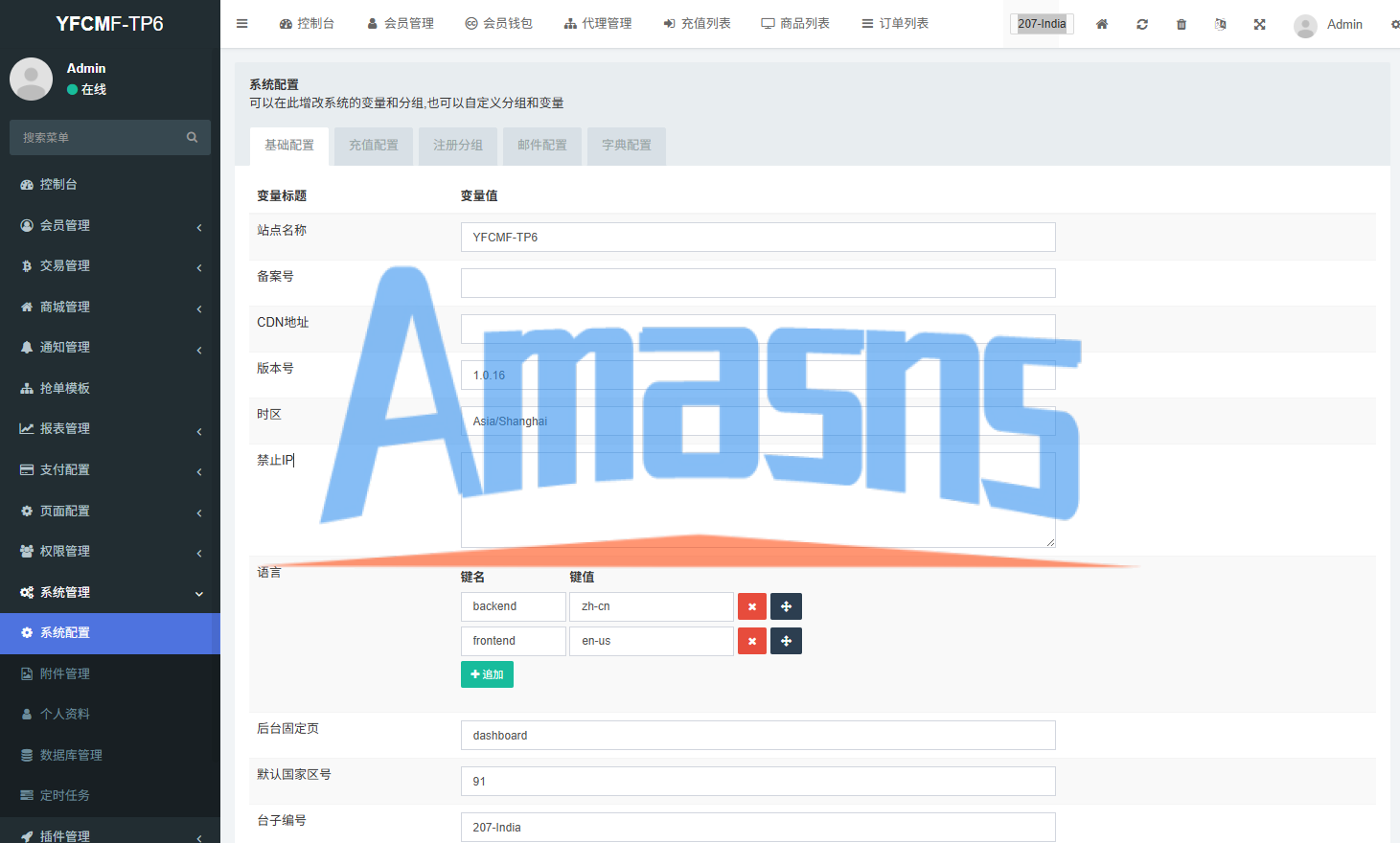Open 会员钱包 in top navigation
The width and height of the screenshot is (1400, 843).
pyautogui.click(x=498, y=24)
